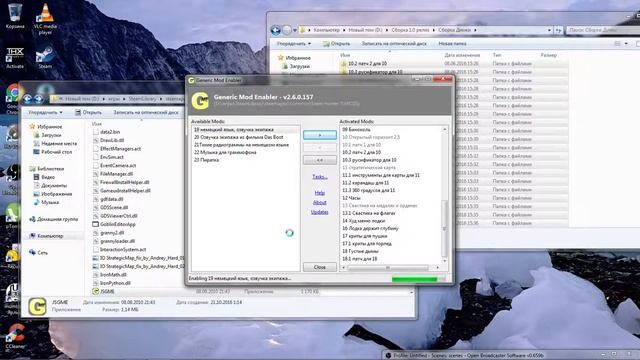640x360 pixels.
Task: Click Back arrow in the rear Explorer window
Action: pos(276,30)
